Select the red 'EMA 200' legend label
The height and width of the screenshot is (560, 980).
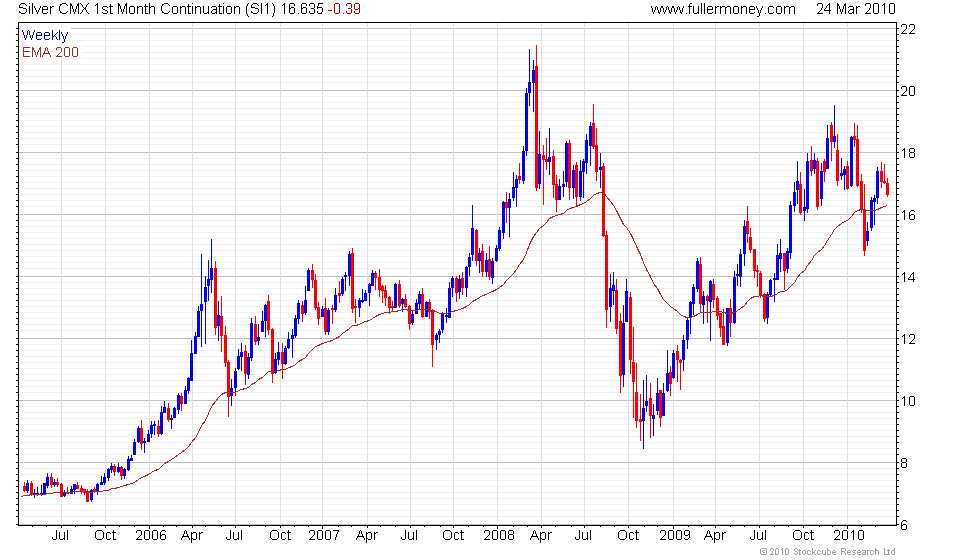click(x=51, y=52)
